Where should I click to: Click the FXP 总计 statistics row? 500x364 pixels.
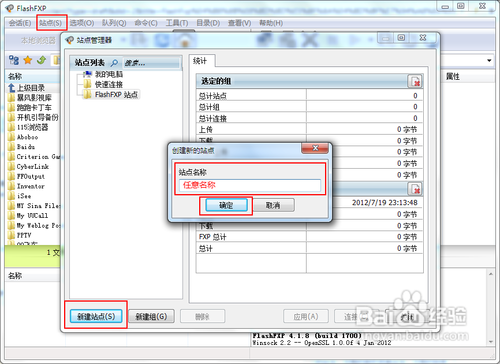310,237
